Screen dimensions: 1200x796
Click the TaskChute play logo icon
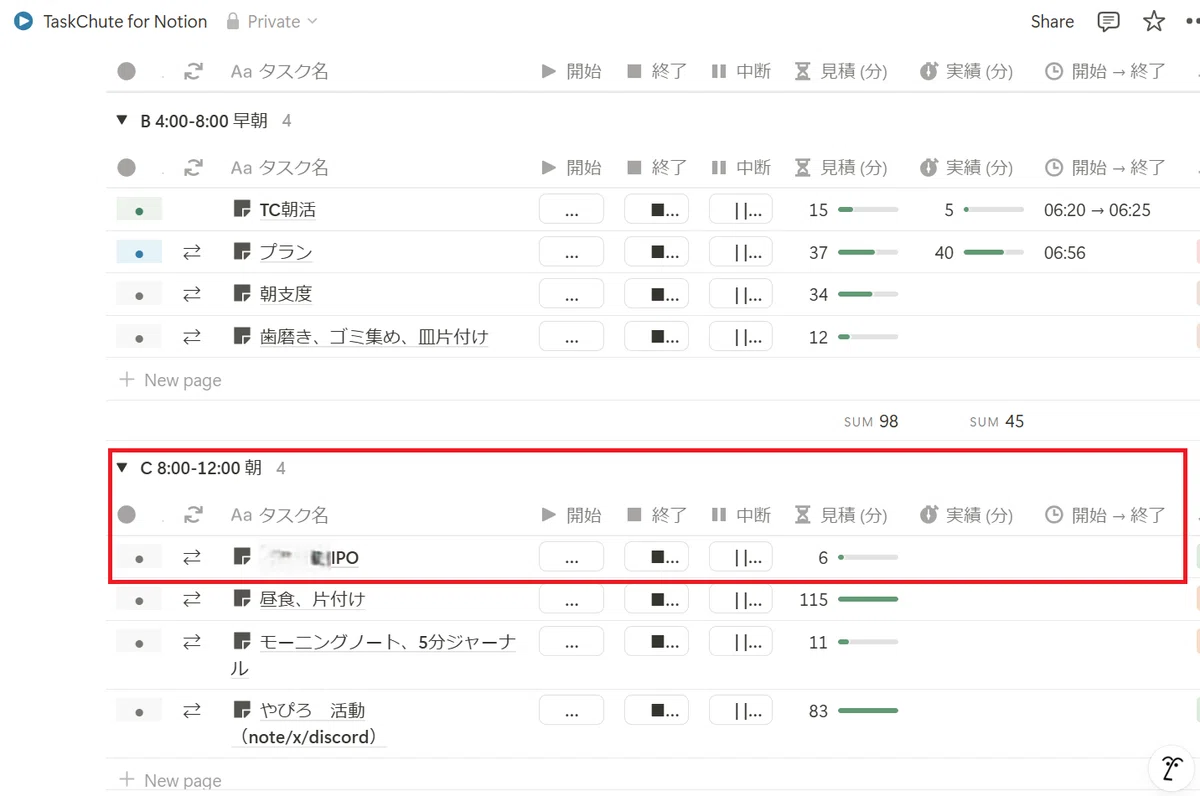point(24,21)
